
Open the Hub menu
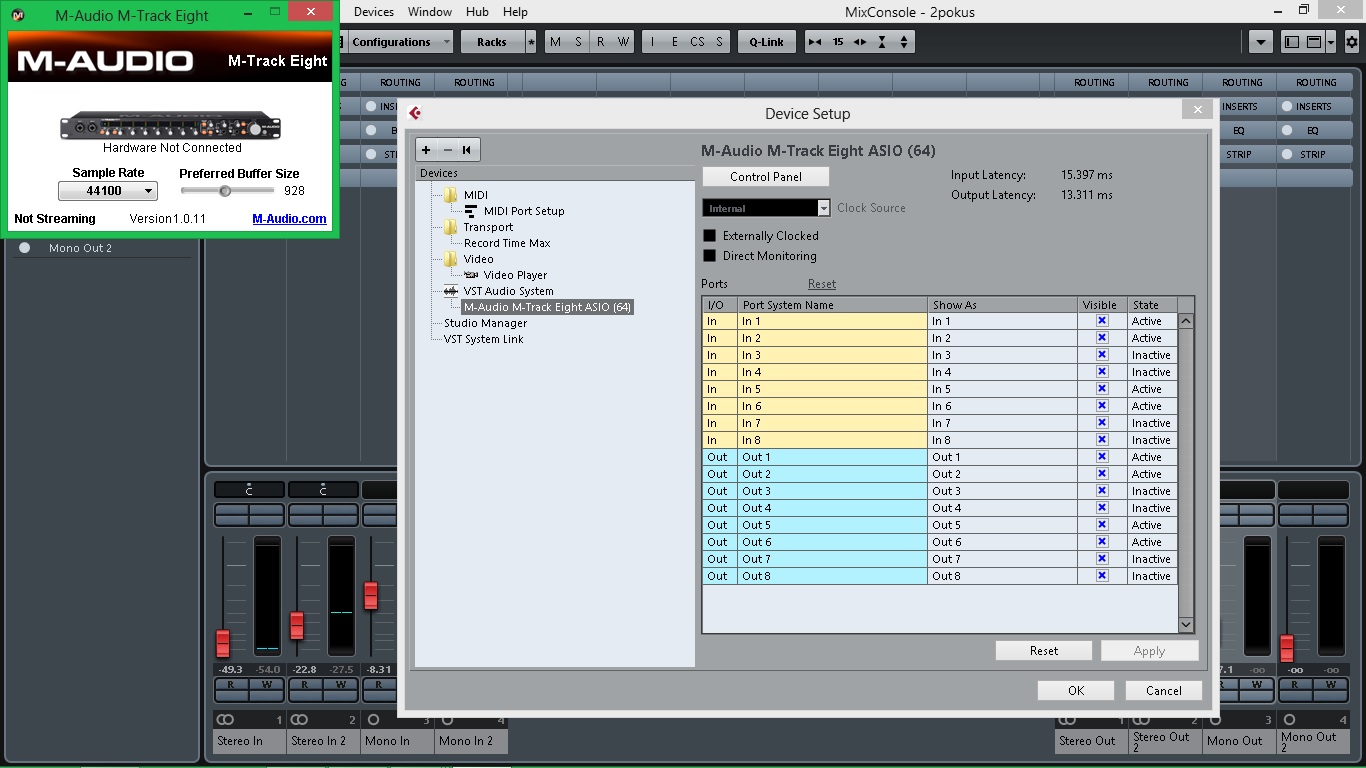point(477,12)
